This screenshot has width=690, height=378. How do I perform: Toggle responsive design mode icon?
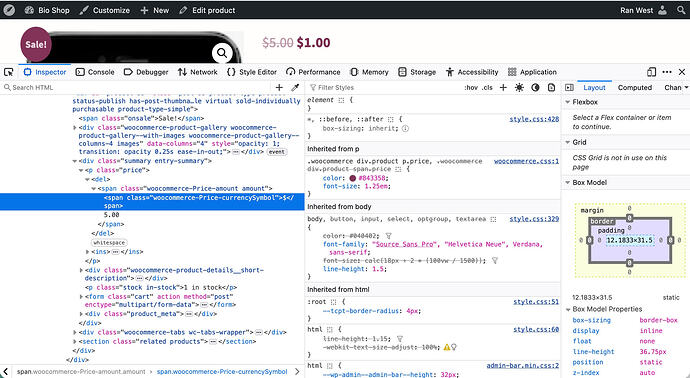pos(652,72)
